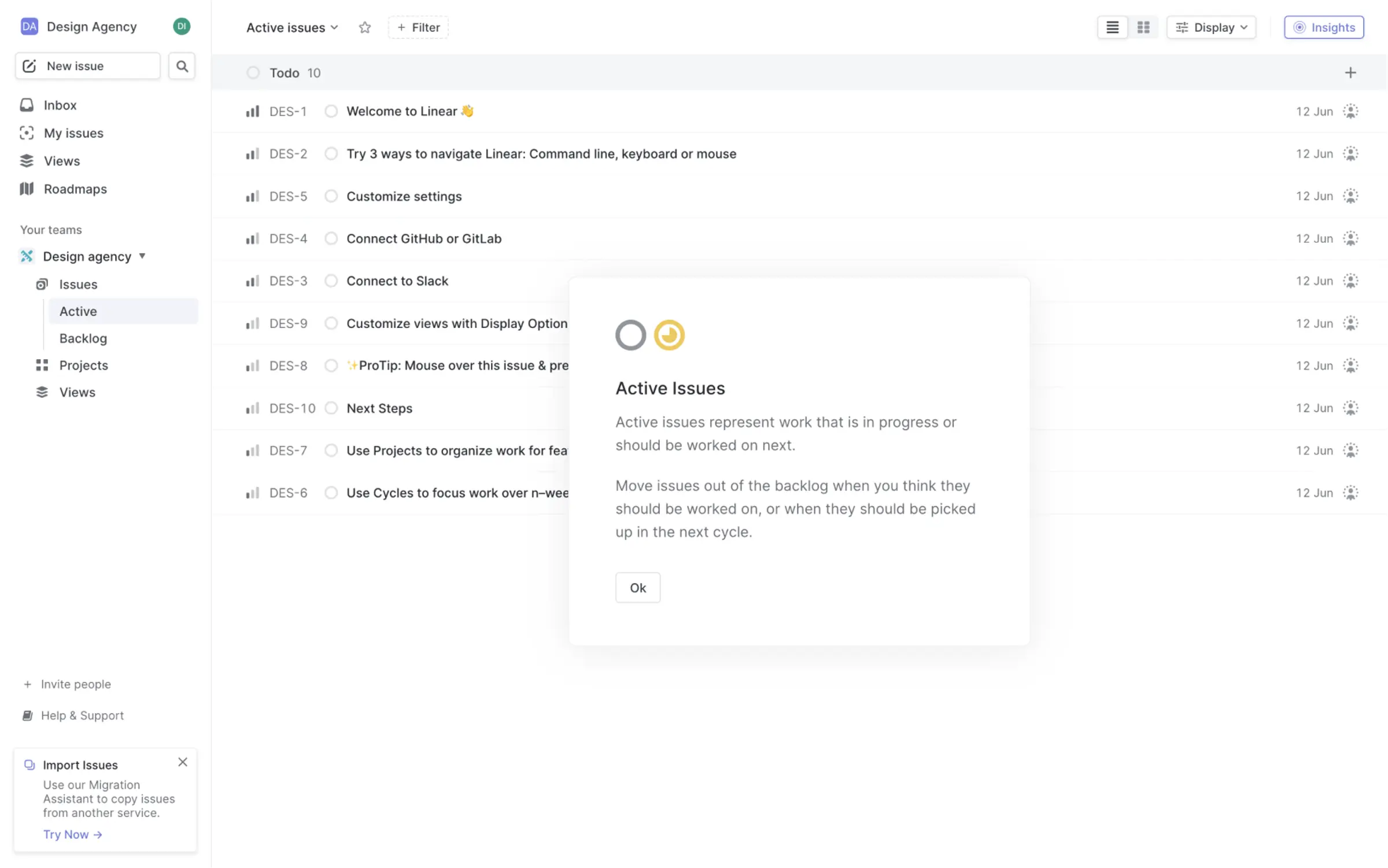Toggle status circle of DES-9
The image size is (1388, 868).
pos(331,323)
